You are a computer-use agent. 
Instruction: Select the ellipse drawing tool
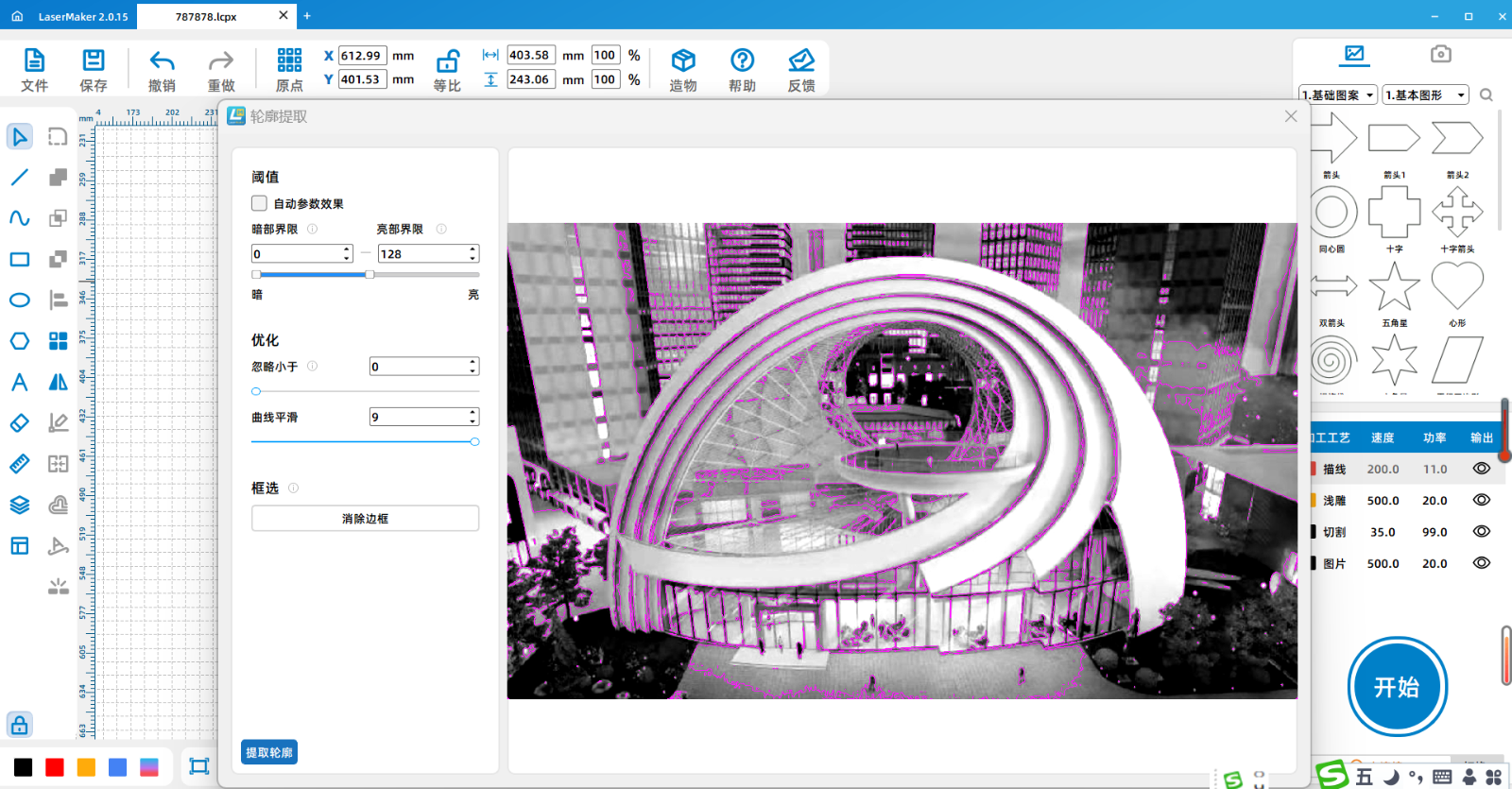(x=20, y=300)
